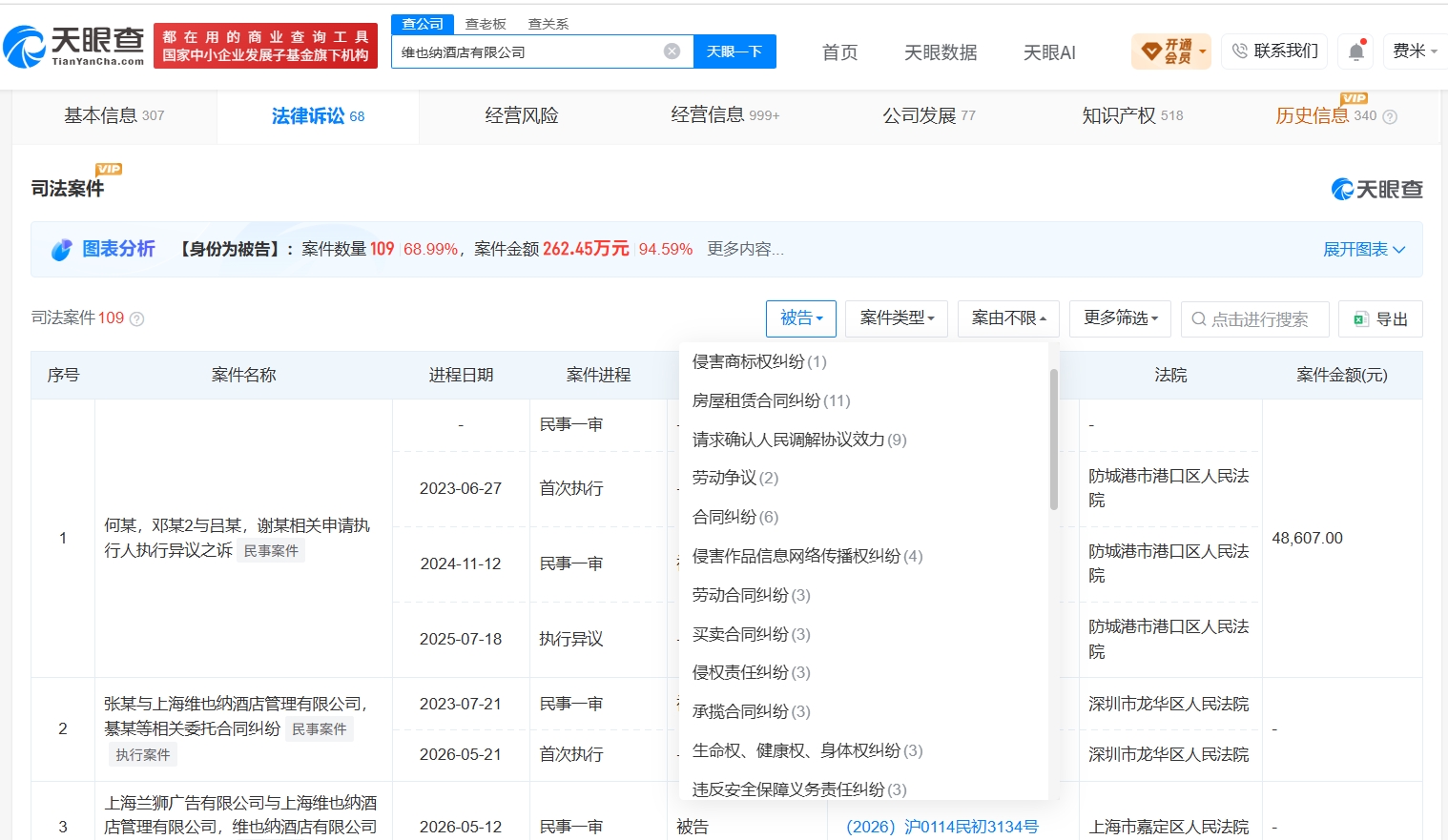
Task: Choose 侵害商标权纠纷 (1) from the list
Action: point(759,361)
